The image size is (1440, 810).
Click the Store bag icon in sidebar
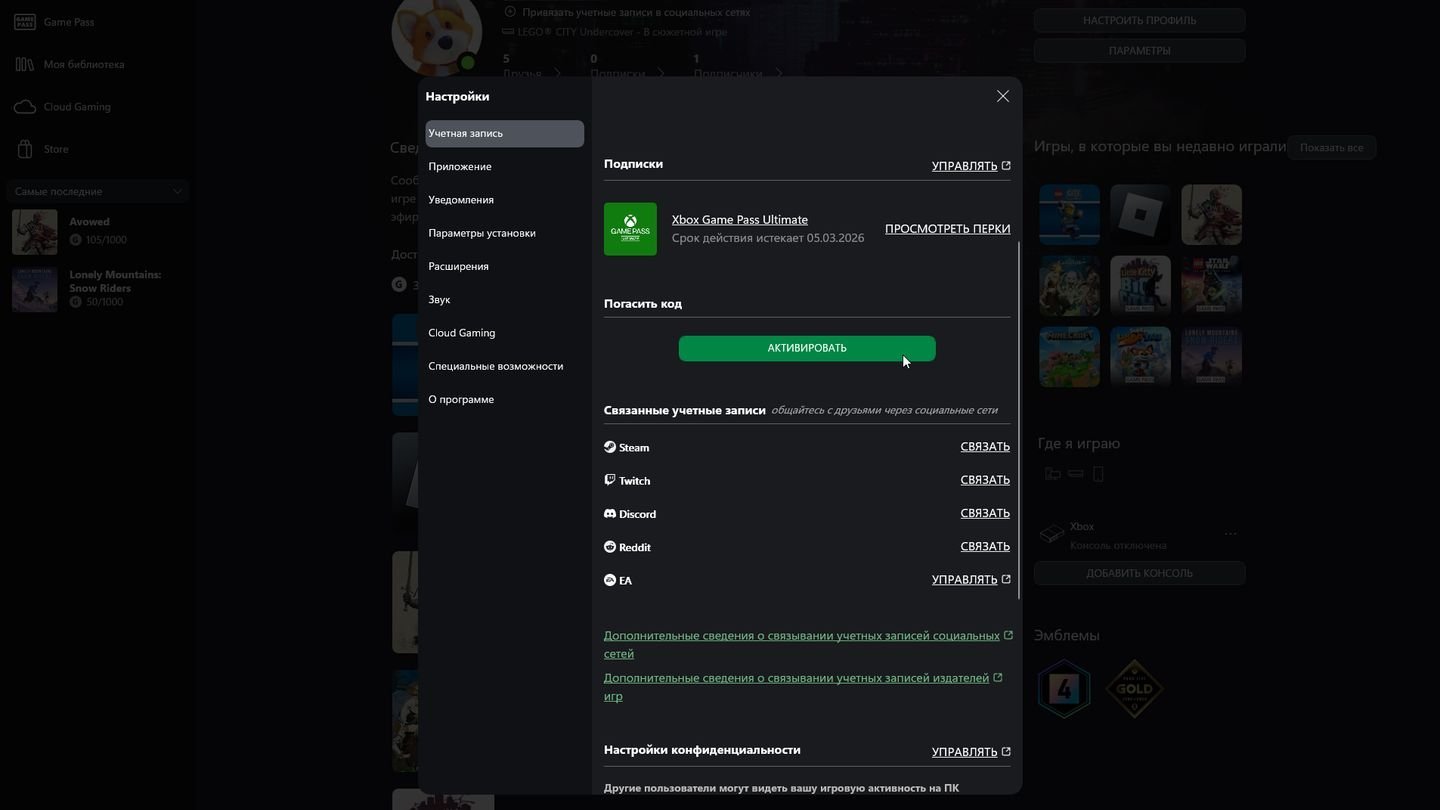(25, 149)
